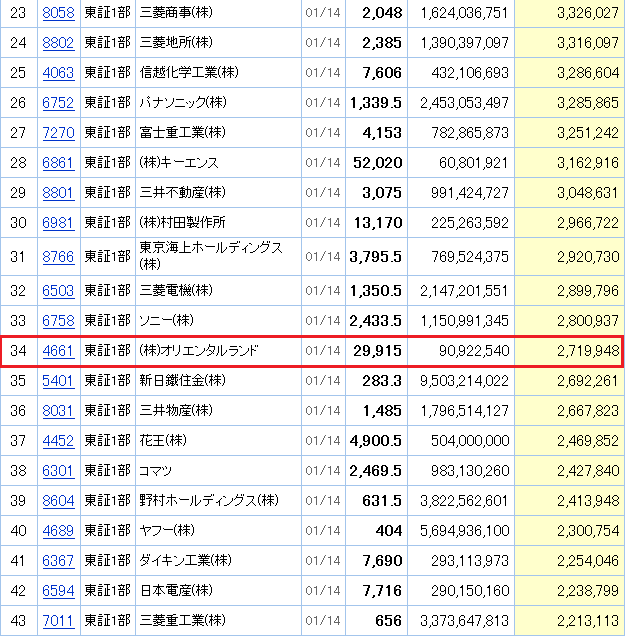Select company name (株)キーエンス

coord(179,162)
